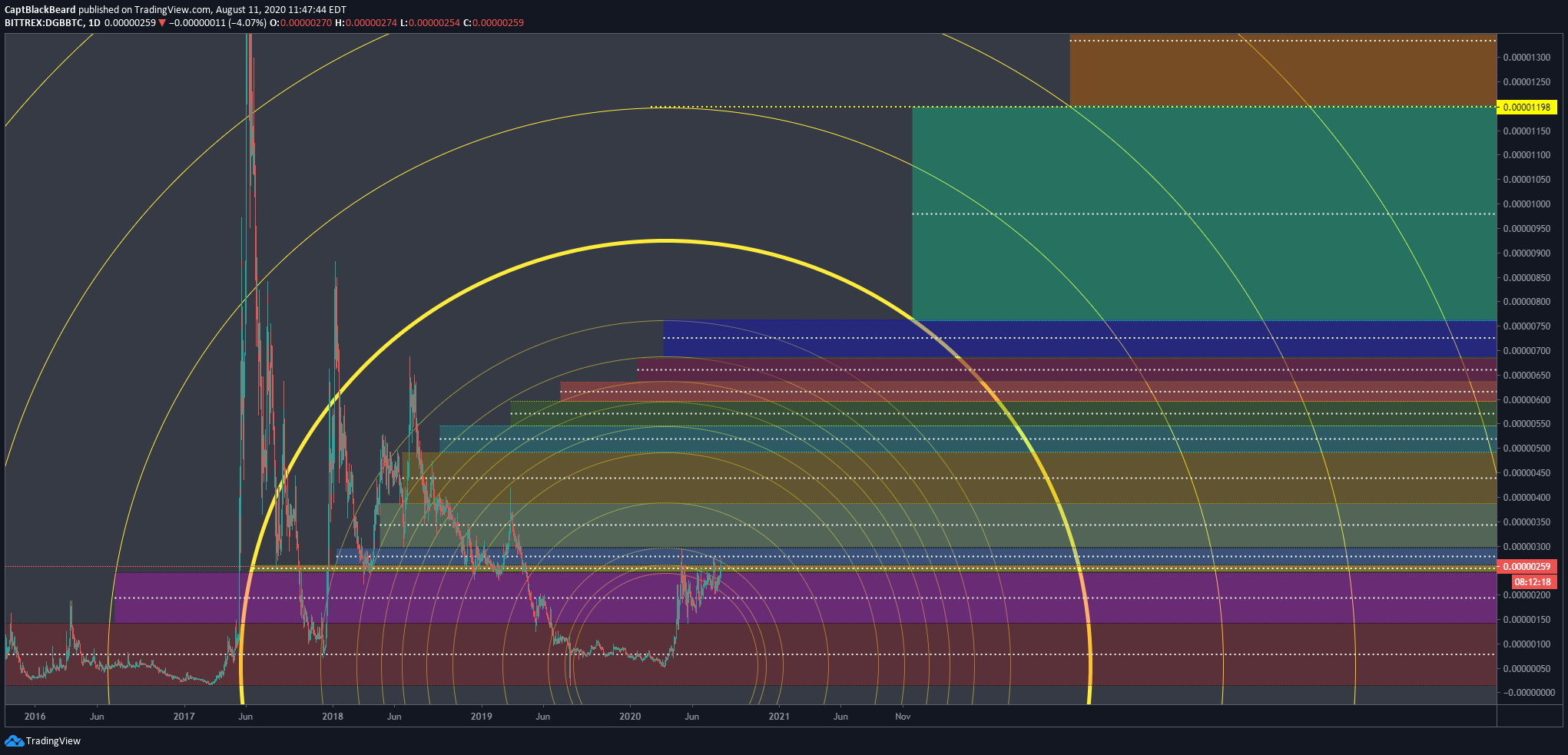Click the L:0.00000254 low value
Viewport: 1568px width, 755px height.
pos(429,23)
